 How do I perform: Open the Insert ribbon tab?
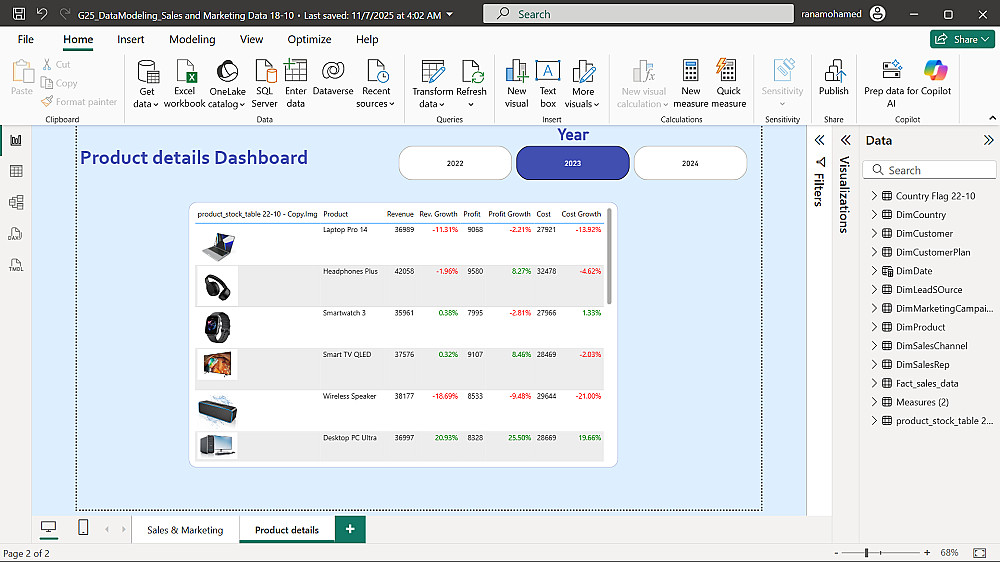131,40
